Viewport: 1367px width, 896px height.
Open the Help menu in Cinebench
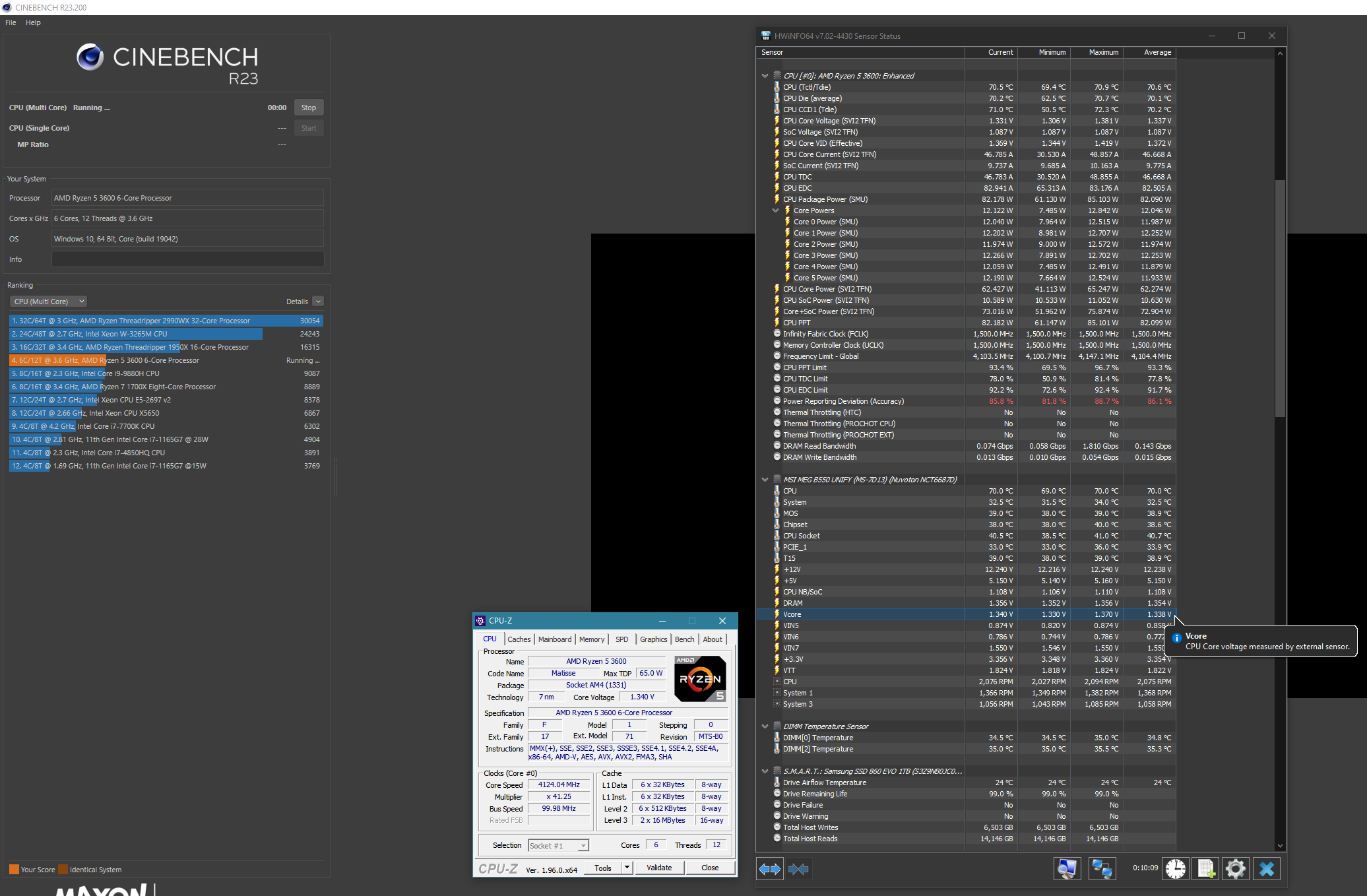click(33, 22)
